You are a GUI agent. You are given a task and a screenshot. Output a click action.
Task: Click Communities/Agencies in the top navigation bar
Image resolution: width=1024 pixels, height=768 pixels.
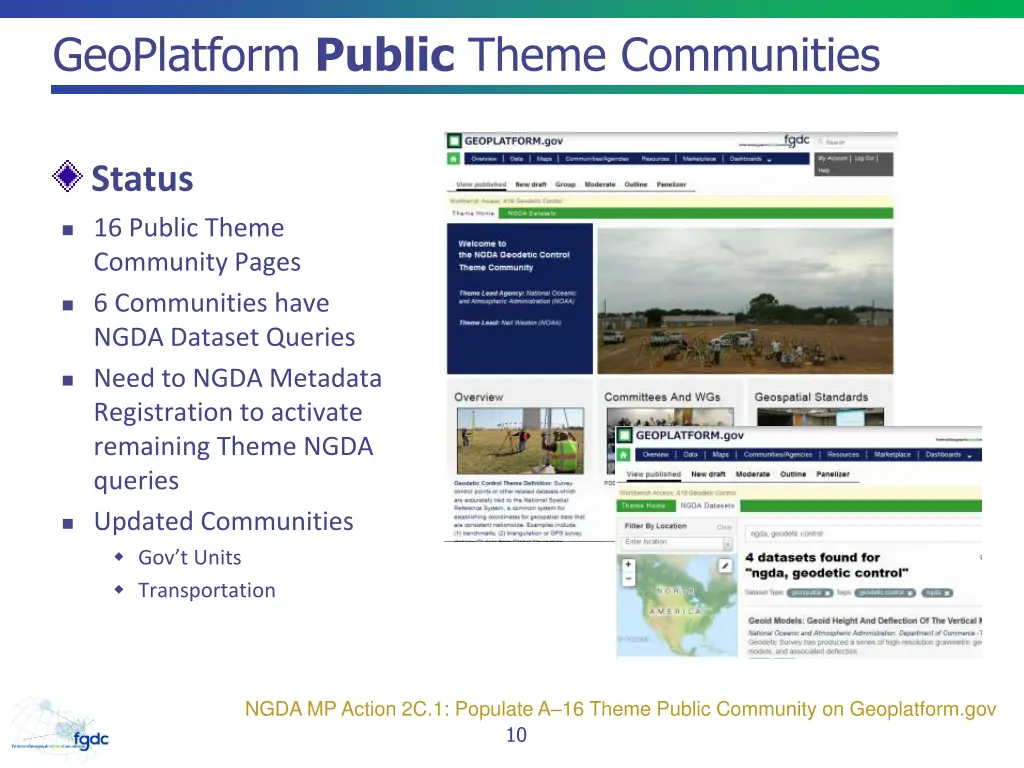tap(597, 158)
